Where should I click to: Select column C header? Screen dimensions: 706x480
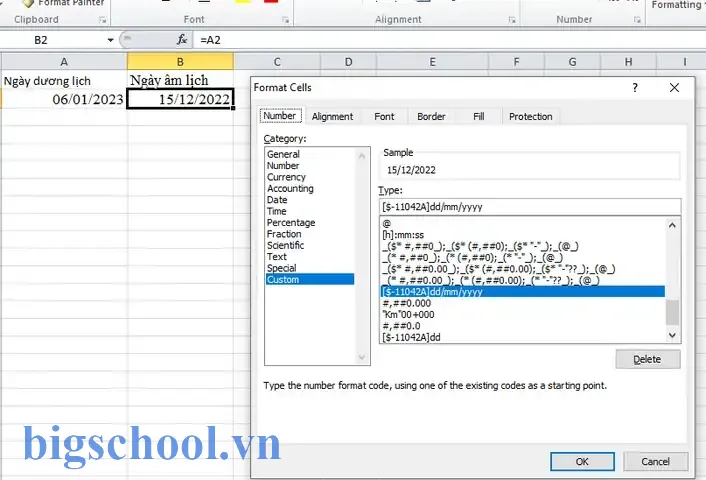click(277, 62)
